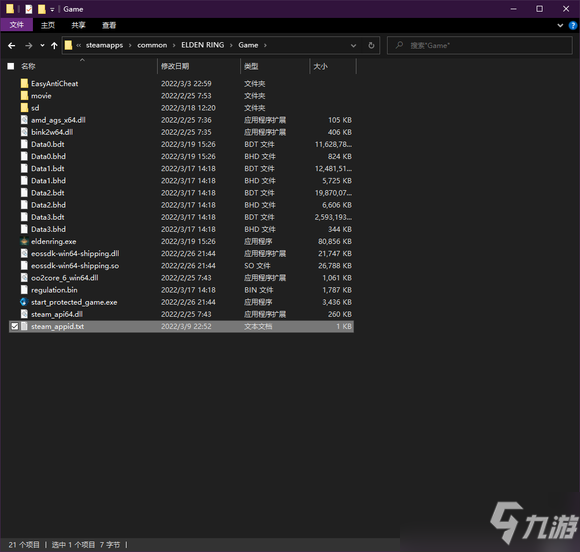Viewport: 580px width, 552px height.
Task: Refresh the current folder view
Action: point(371,46)
